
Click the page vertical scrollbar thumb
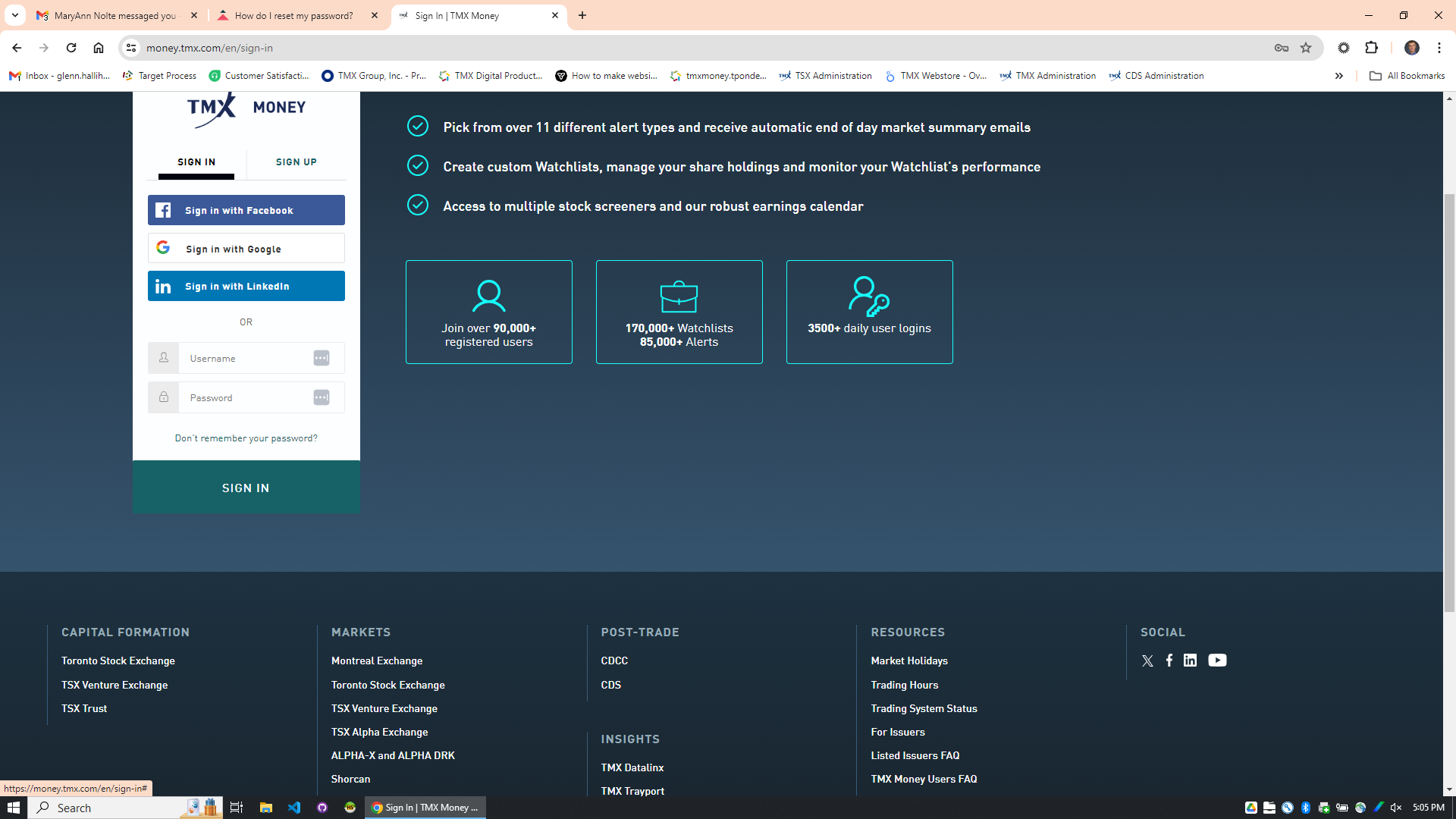[x=1449, y=402]
